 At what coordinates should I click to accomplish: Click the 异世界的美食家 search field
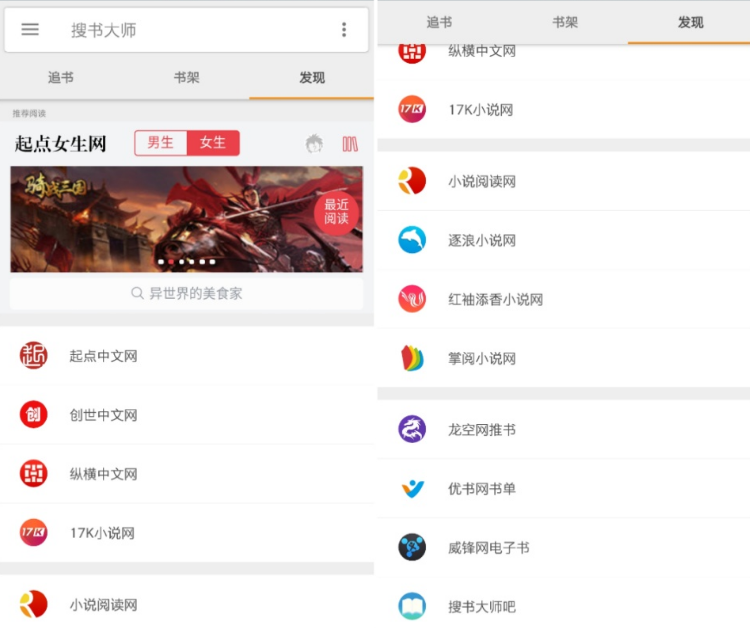pyautogui.click(x=187, y=293)
